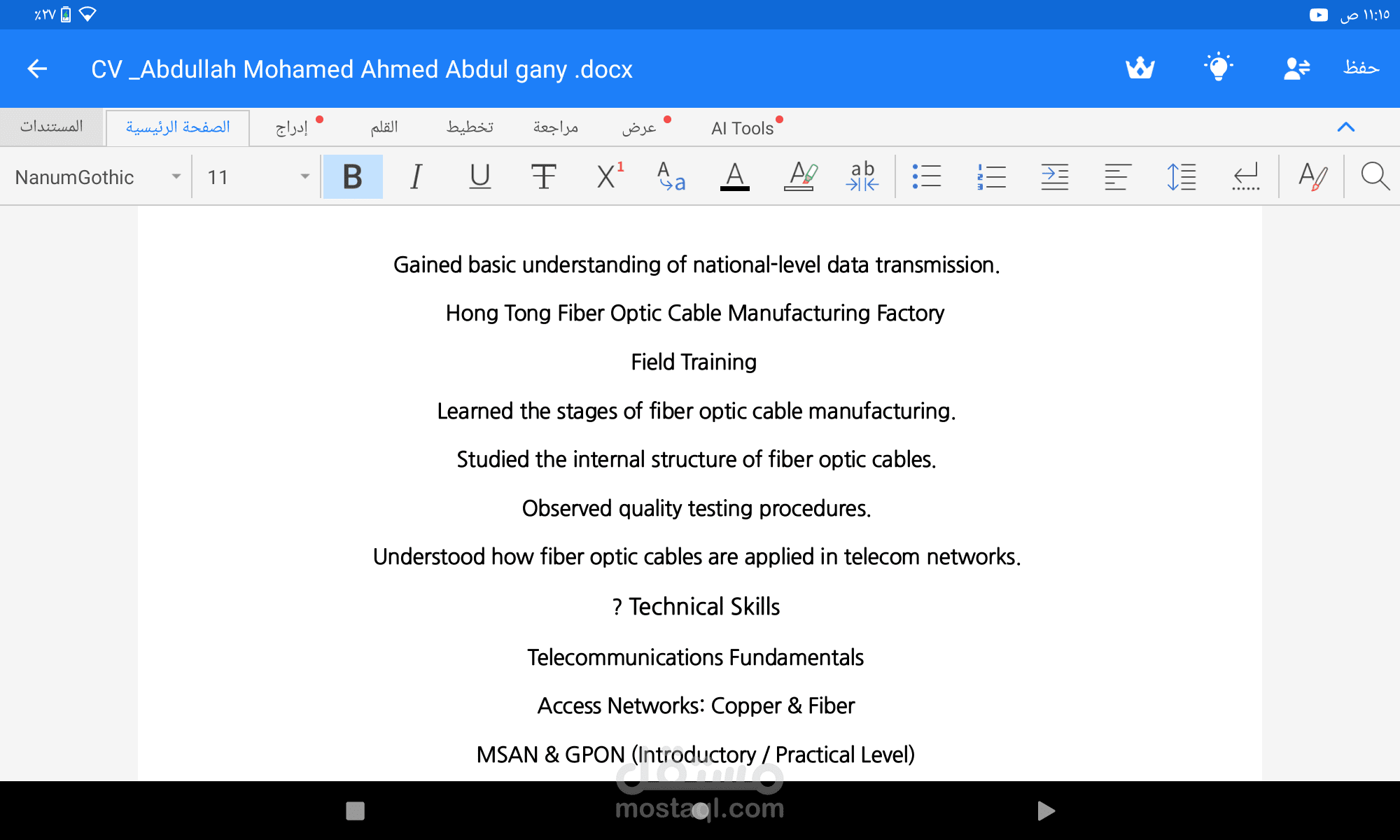Toggle underline formatting

(x=479, y=176)
